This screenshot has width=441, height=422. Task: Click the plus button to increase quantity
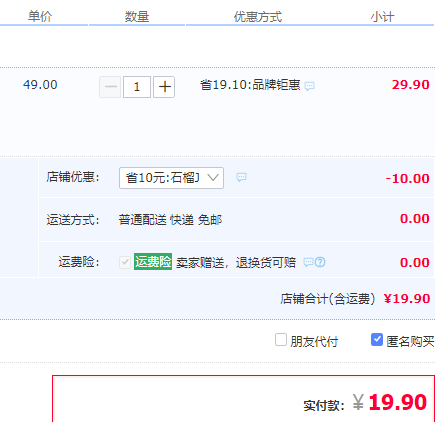pos(164,87)
